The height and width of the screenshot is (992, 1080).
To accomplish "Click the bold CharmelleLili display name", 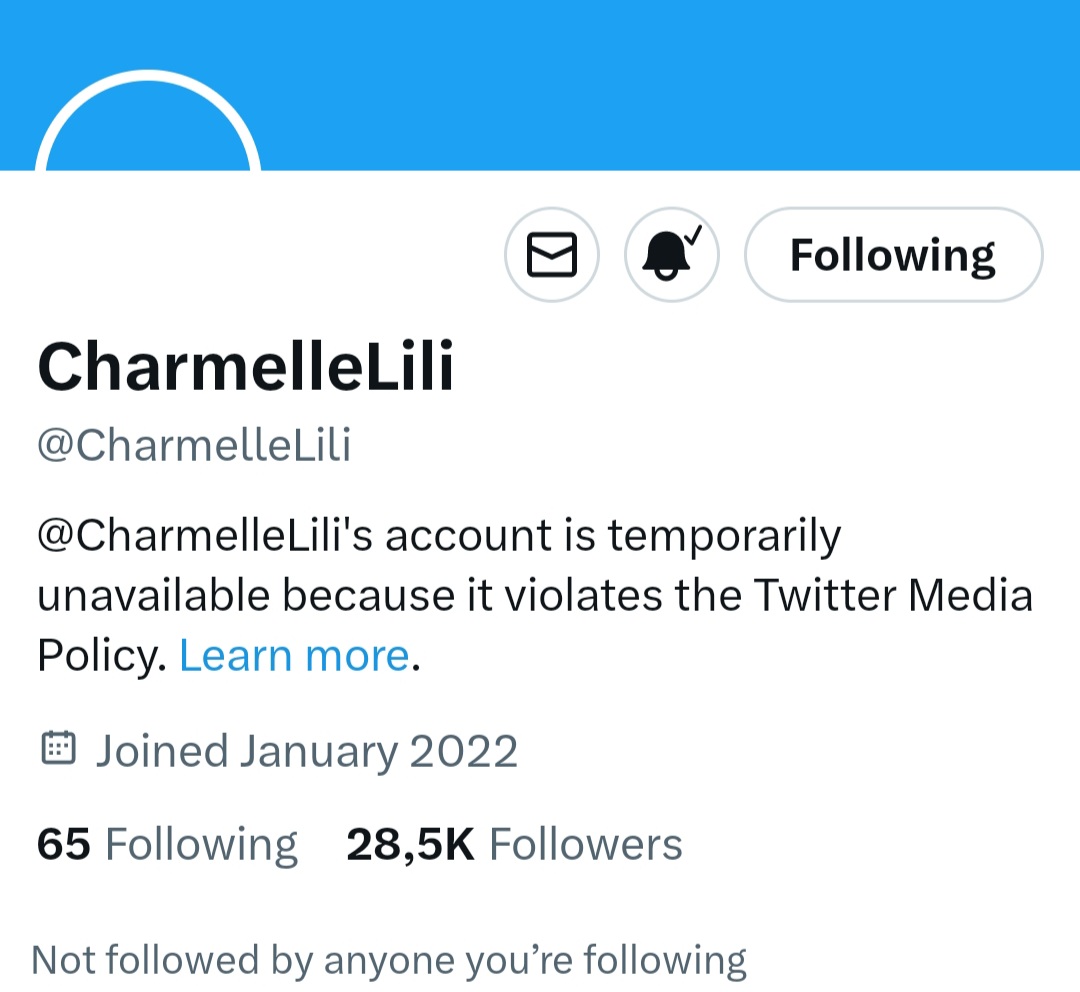I will (x=246, y=366).
